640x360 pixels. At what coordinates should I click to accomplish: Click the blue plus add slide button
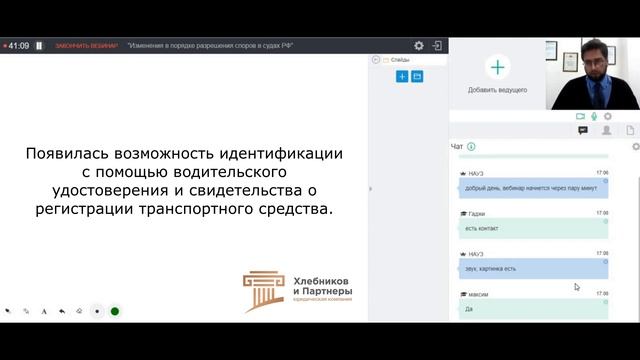[x=402, y=76]
